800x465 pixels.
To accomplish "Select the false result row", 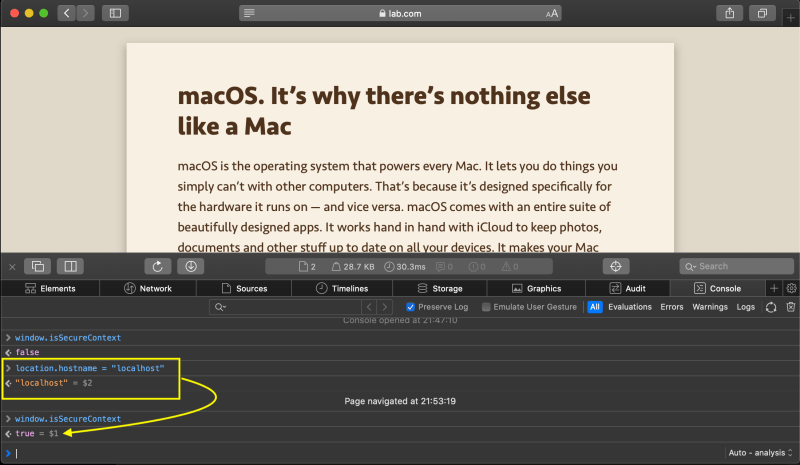I will [x=400, y=352].
